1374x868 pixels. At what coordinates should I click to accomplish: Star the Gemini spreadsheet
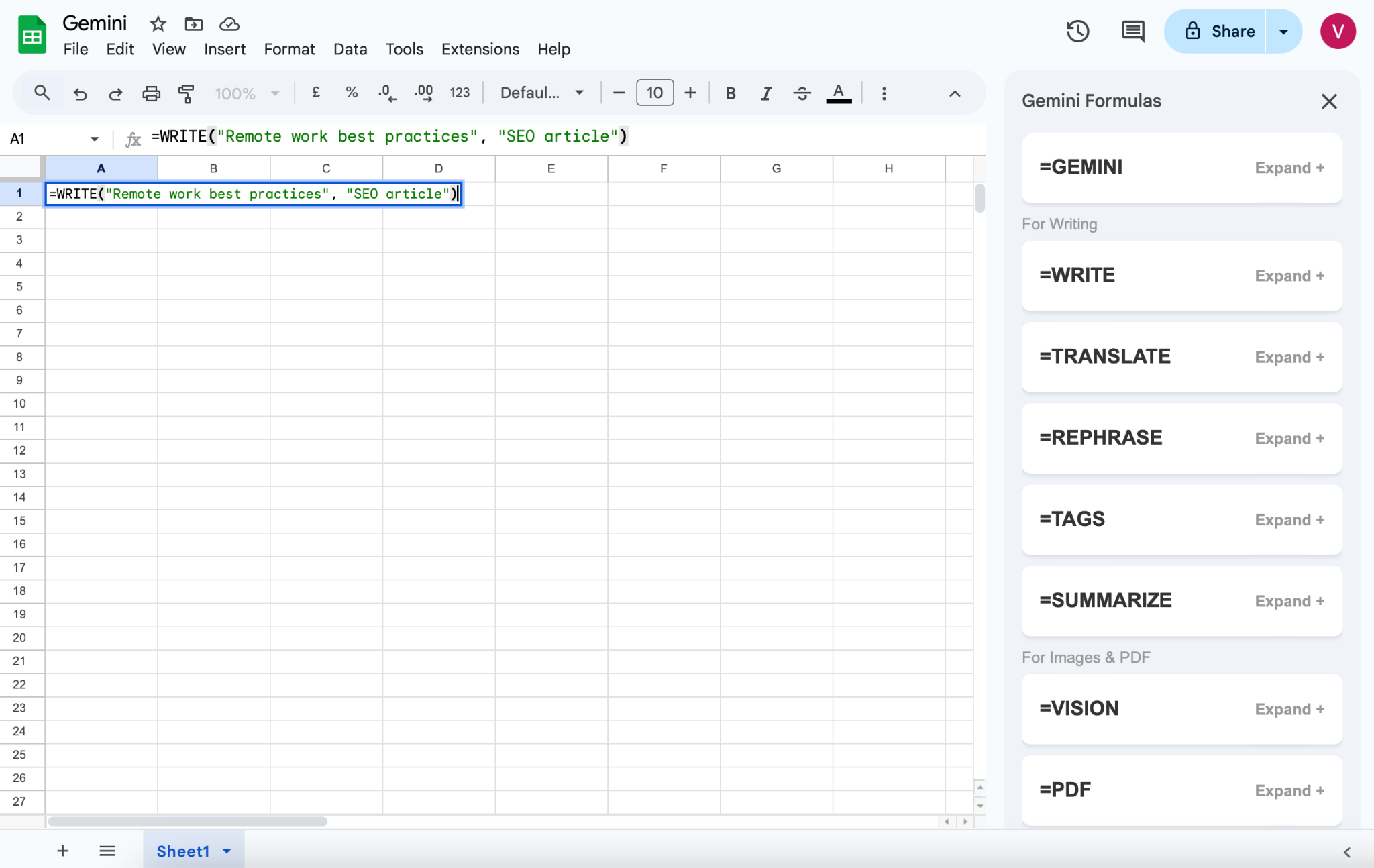[x=158, y=24]
